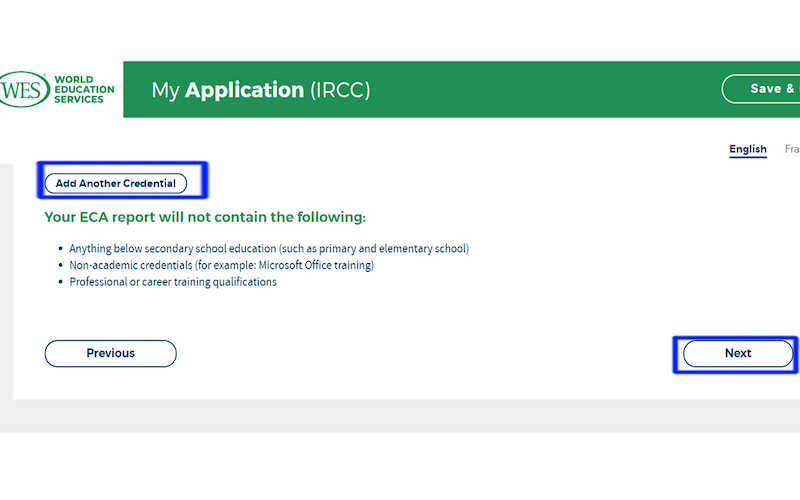The image size is (800, 500).
Task: Click the Non-academic credentials bullet
Action: [221, 265]
